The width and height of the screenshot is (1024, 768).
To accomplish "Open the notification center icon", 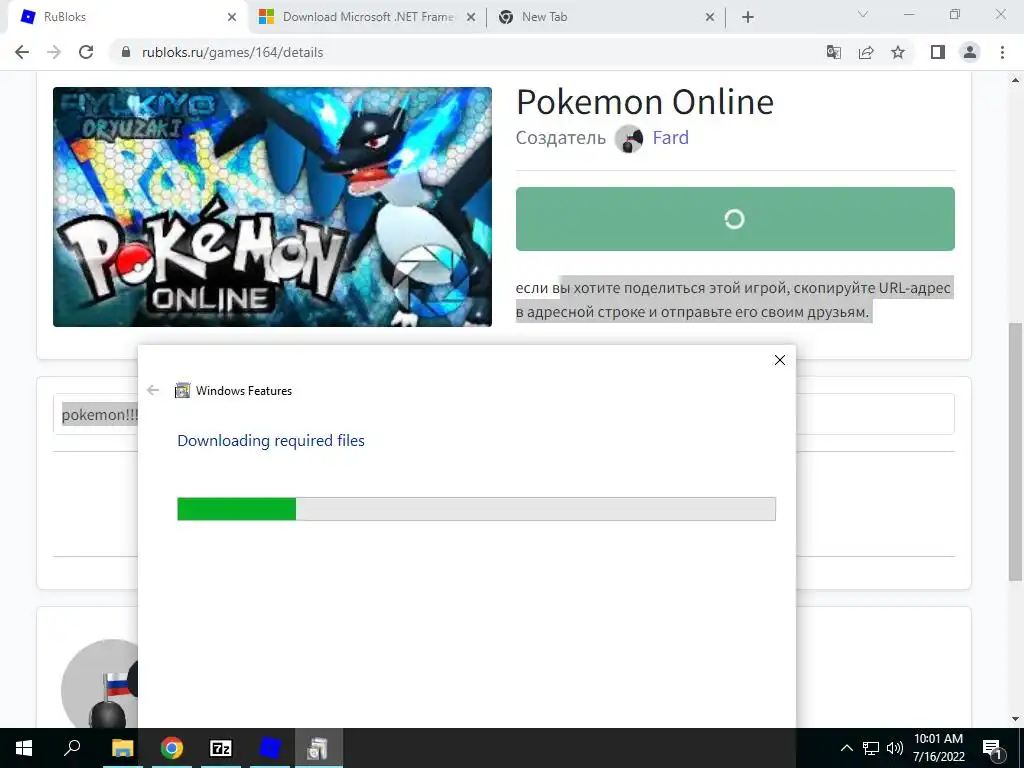I will point(993,748).
